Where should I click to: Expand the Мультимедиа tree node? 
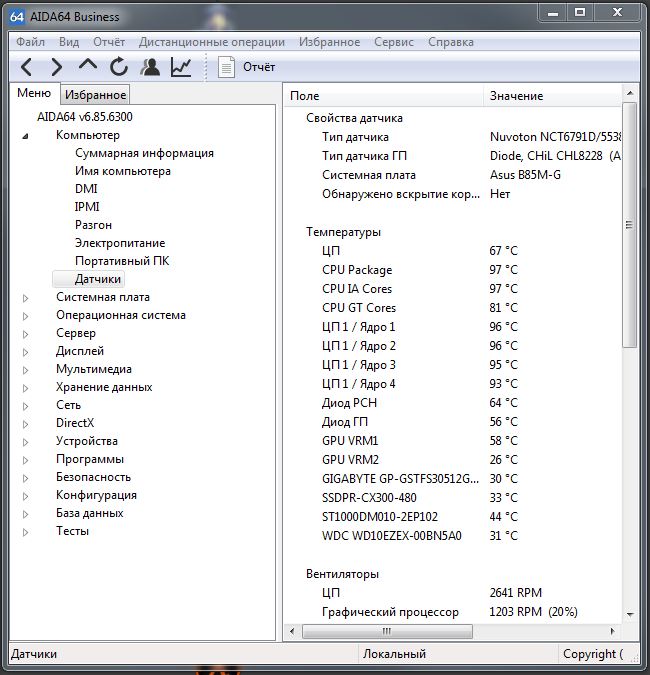pyautogui.click(x=25, y=370)
